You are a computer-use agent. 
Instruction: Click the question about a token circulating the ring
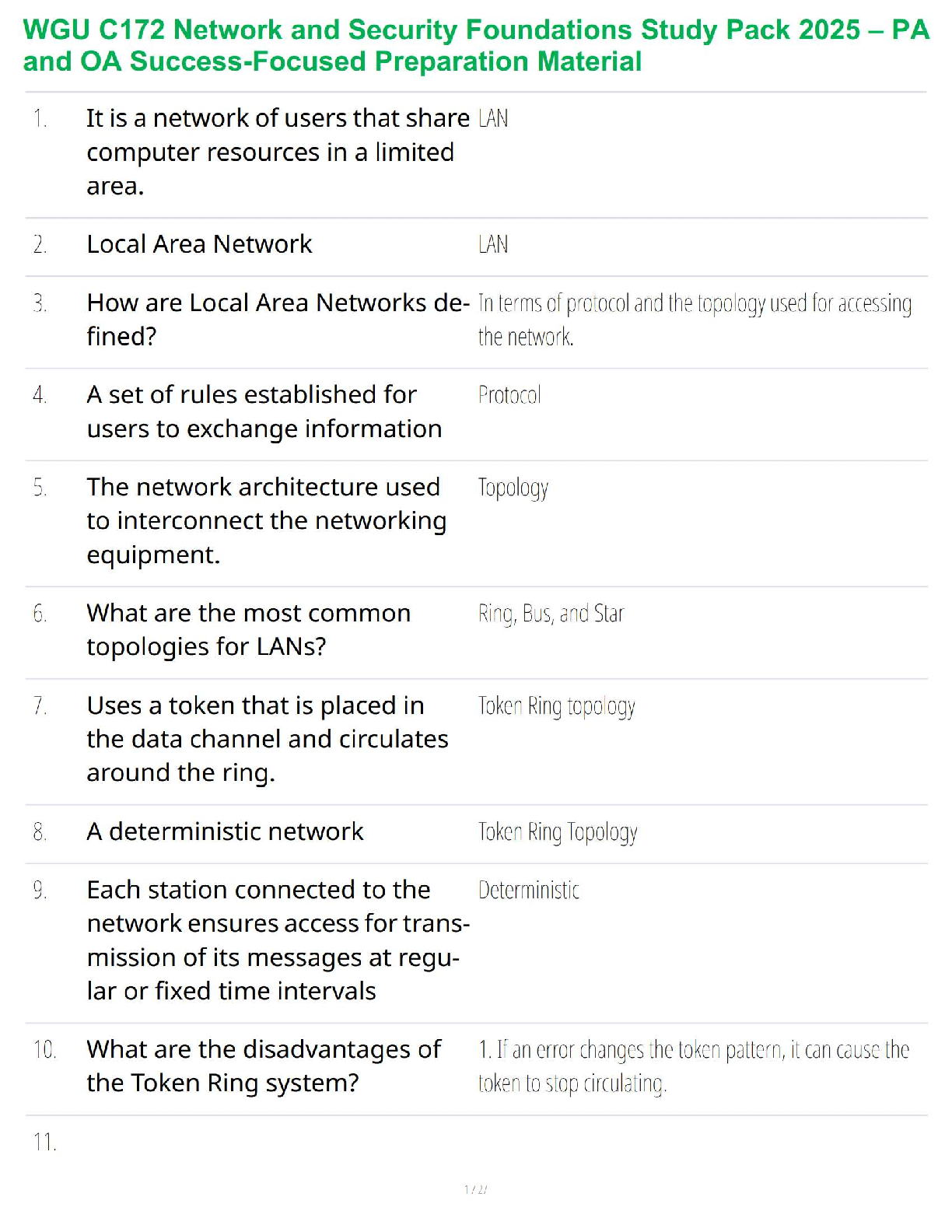click(x=267, y=738)
